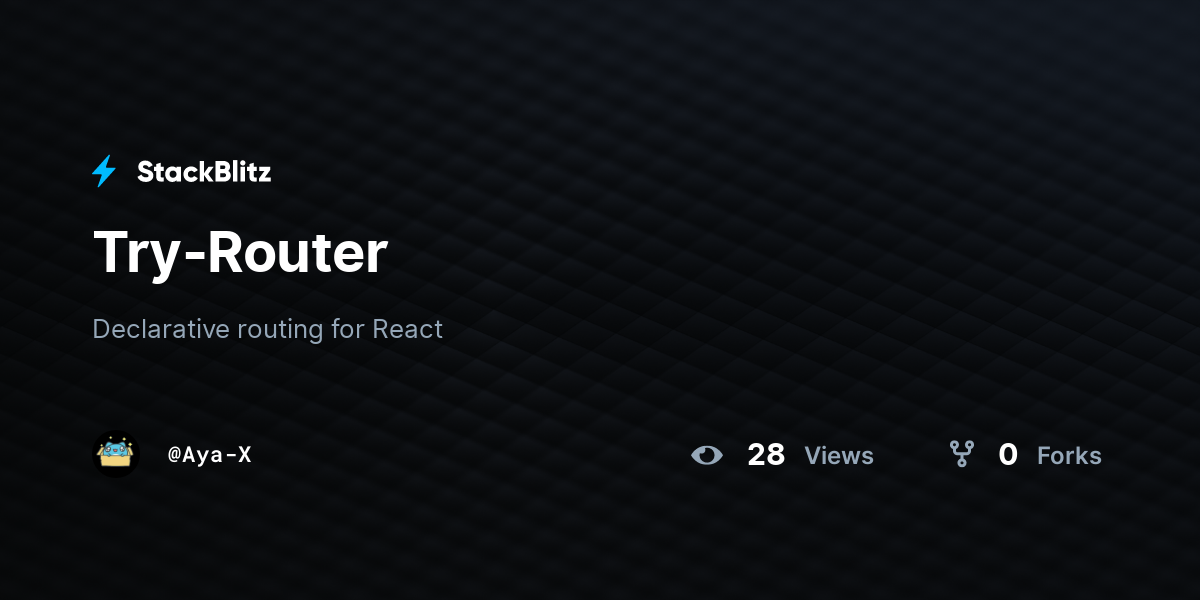
Task: Click the Blitz portion of the StackBlitz name
Action: (238, 172)
